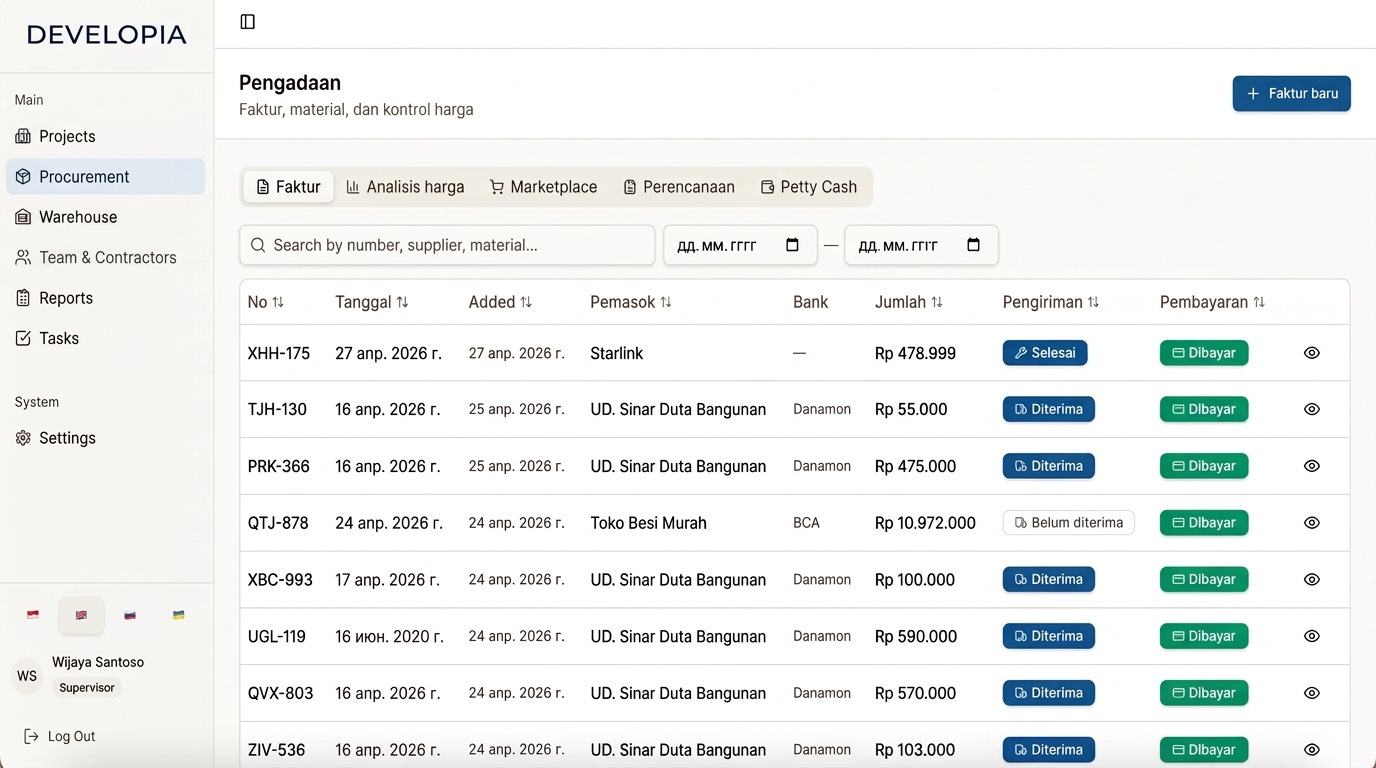The image size is (1376, 768).
Task: Open Tasks from the sidebar
Action: (x=106, y=338)
